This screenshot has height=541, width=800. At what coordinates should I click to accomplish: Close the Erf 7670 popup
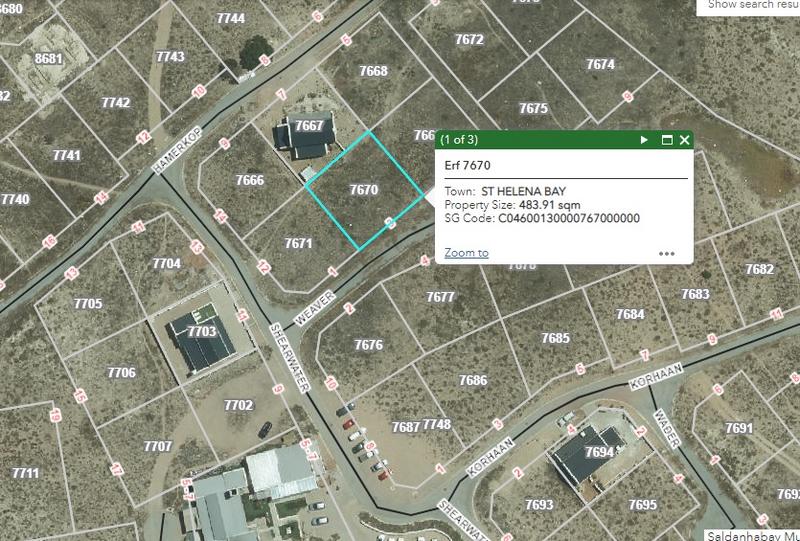[x=685, y=140]
